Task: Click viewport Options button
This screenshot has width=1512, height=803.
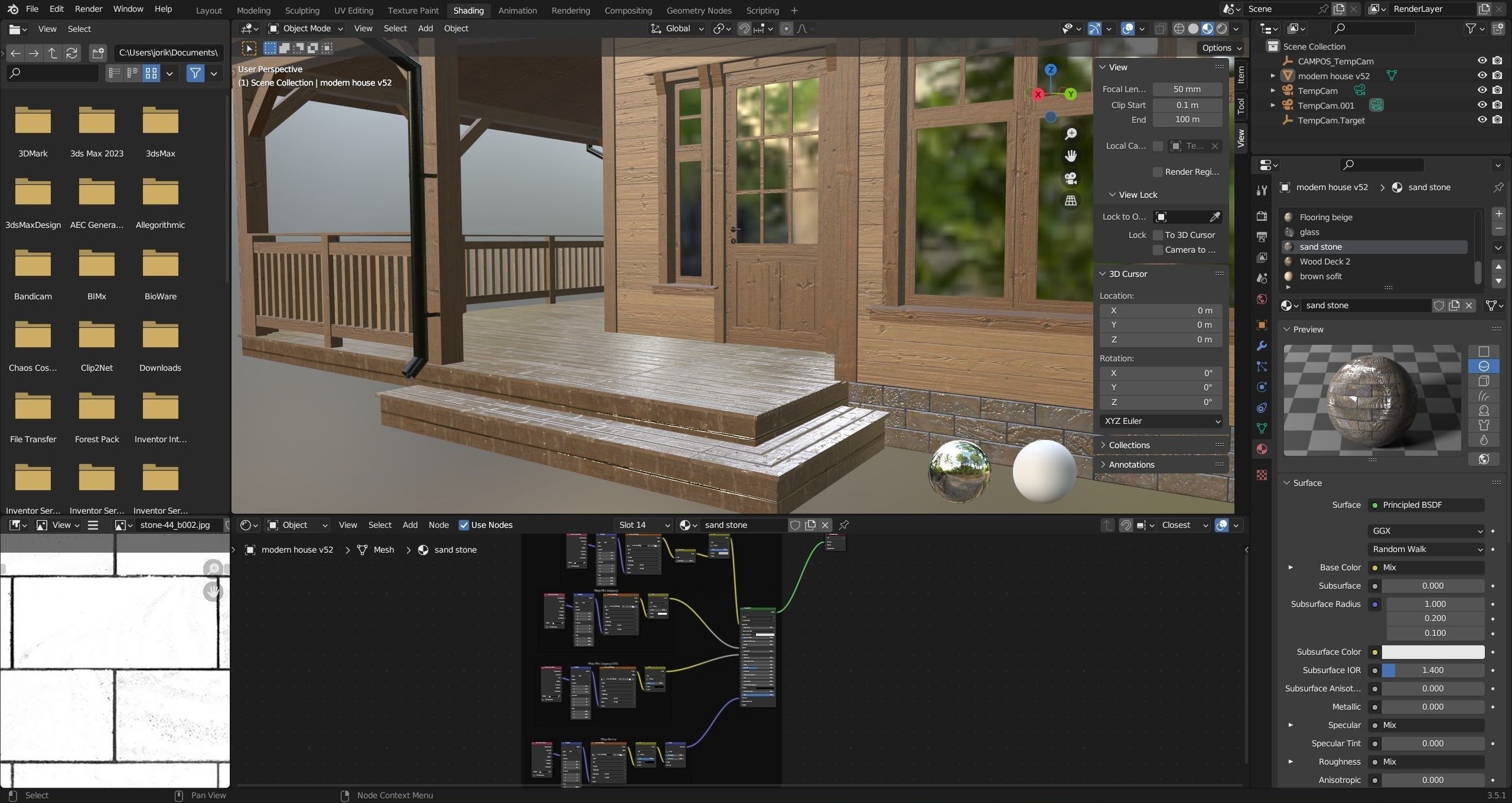Action: click(x=1222, y=48)
